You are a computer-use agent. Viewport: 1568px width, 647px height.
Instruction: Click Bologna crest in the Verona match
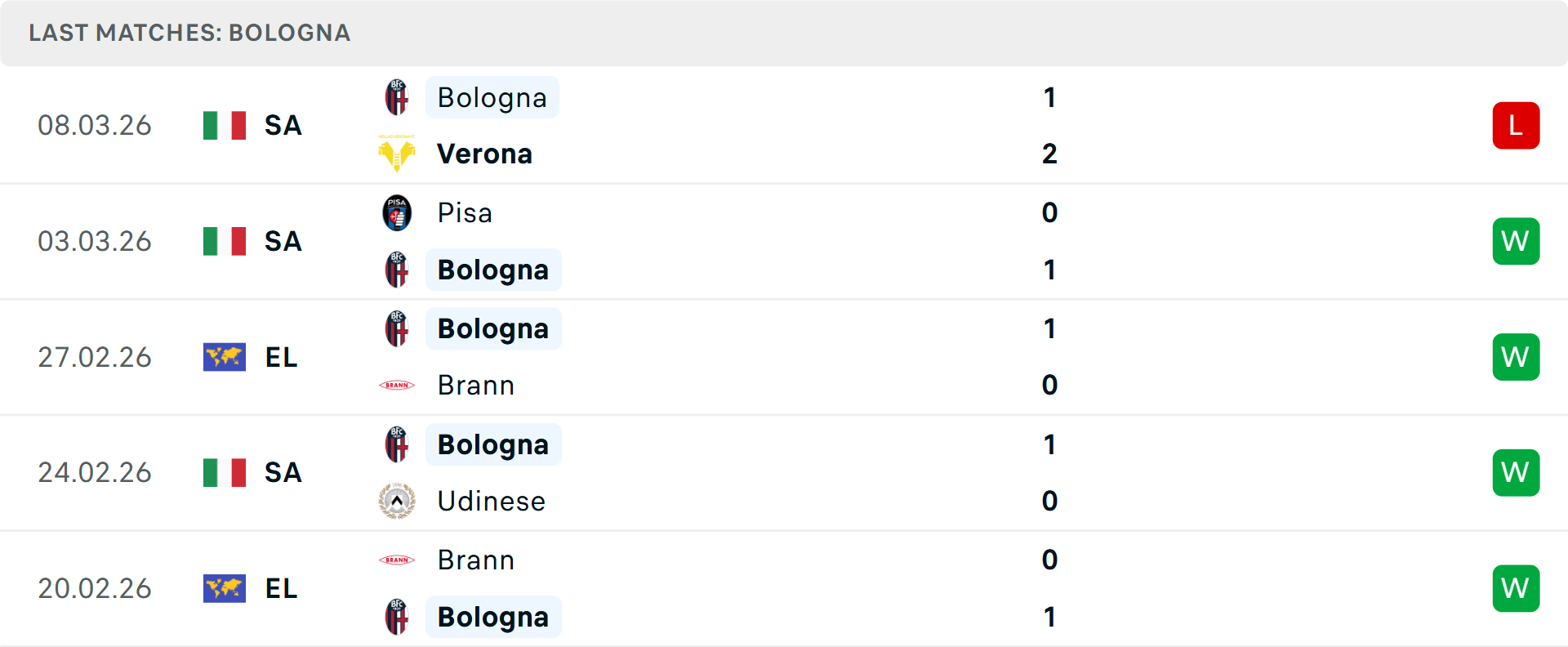click(x=397, y=97)
